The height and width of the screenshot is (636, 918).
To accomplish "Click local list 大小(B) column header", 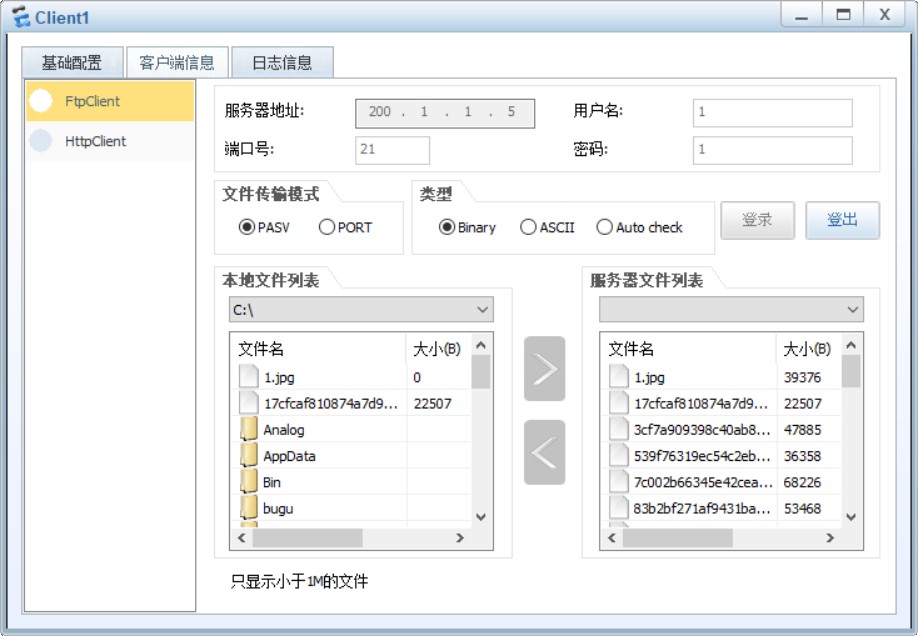I will pyautogui.click(x=439, y=349).
